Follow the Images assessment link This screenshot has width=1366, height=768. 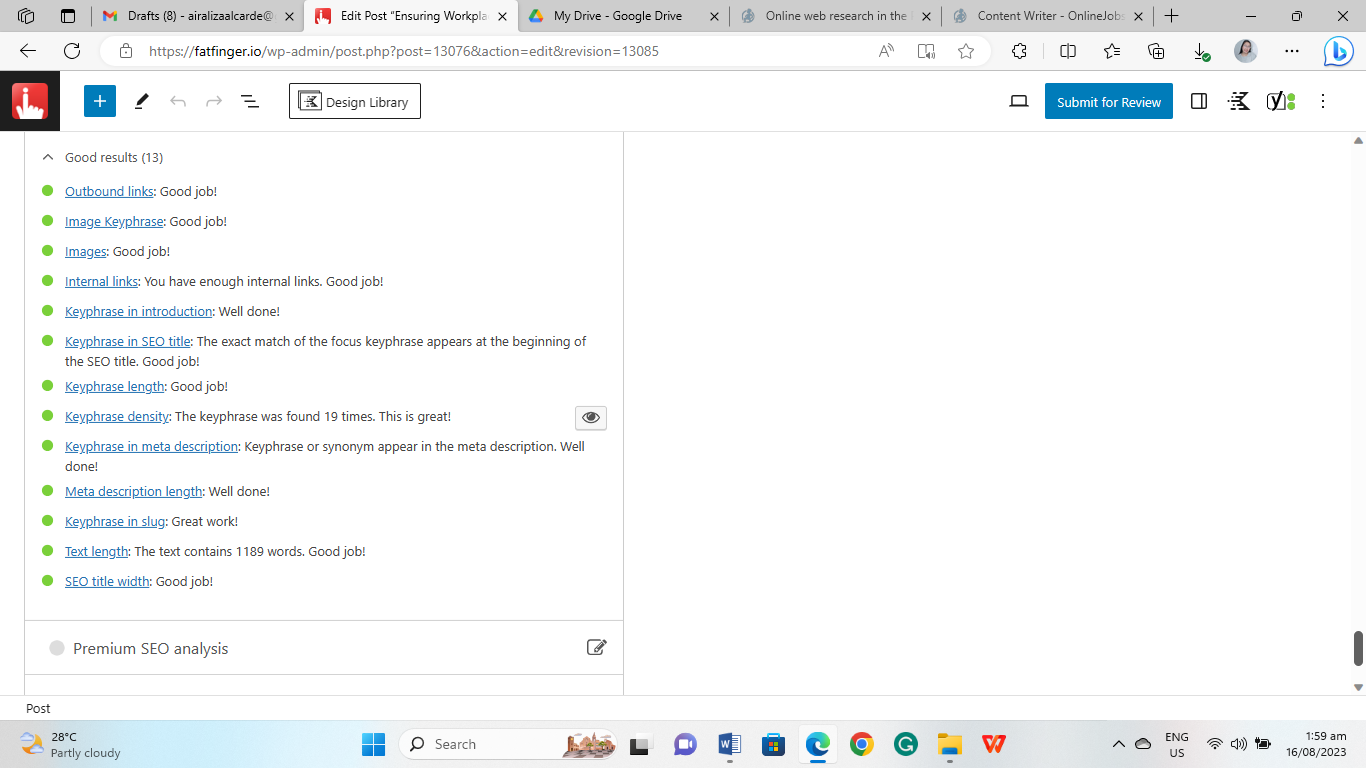(86, 251)
